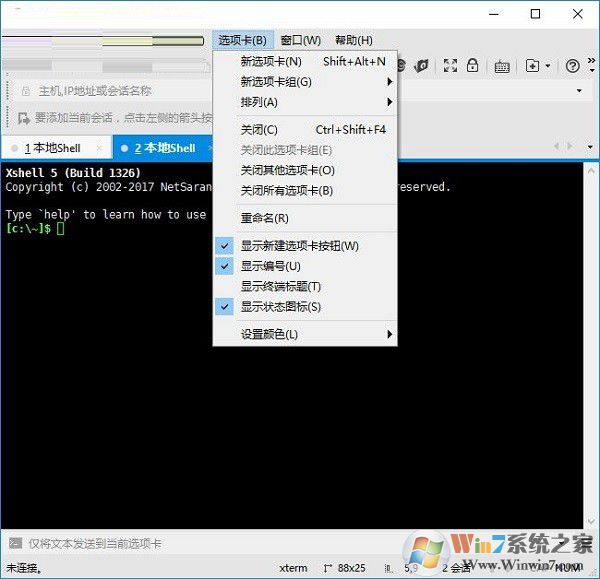Click terminal scrollbar down arrow

point(591,521)
